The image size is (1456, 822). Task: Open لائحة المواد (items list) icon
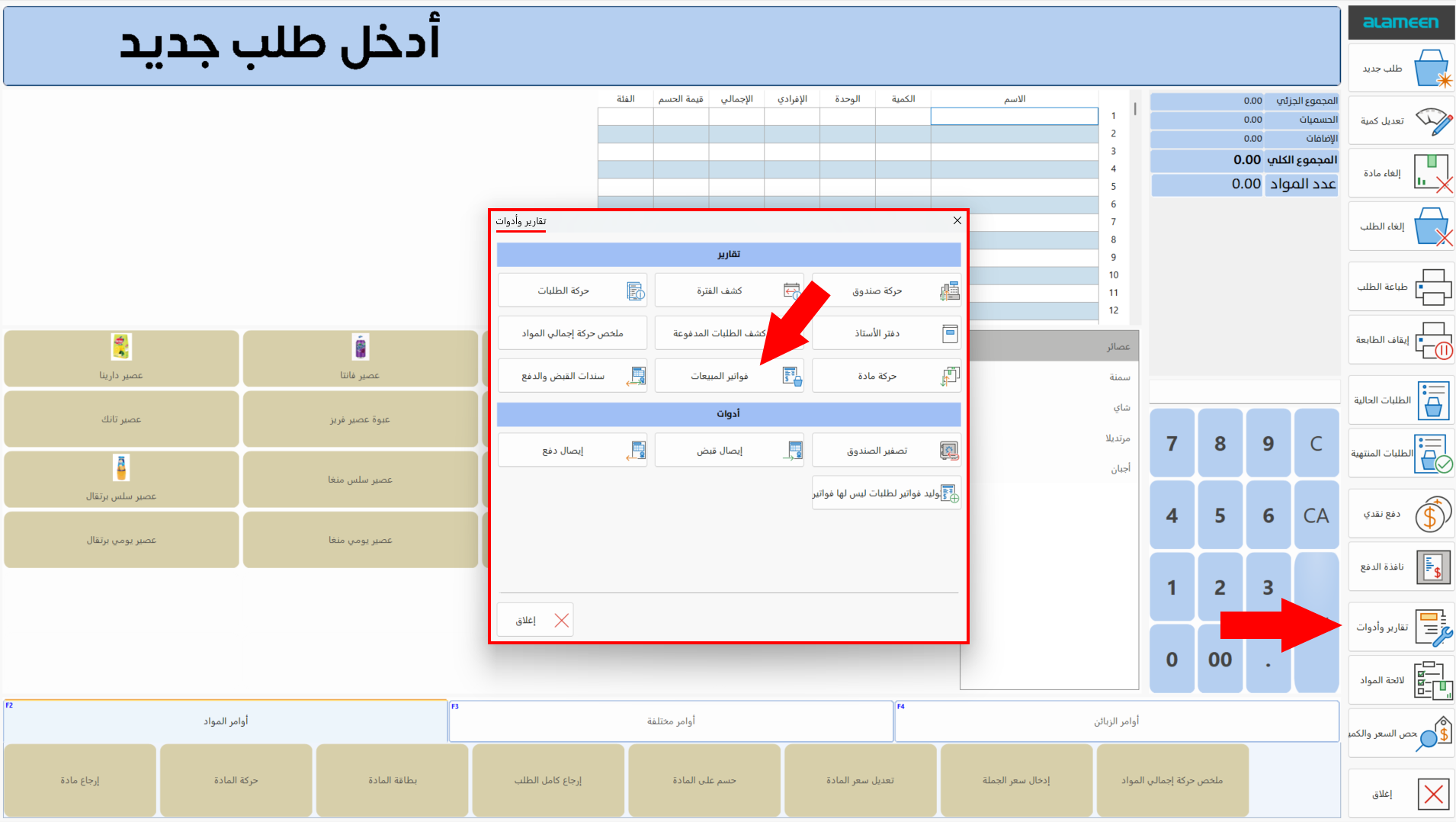[1433, 680]
